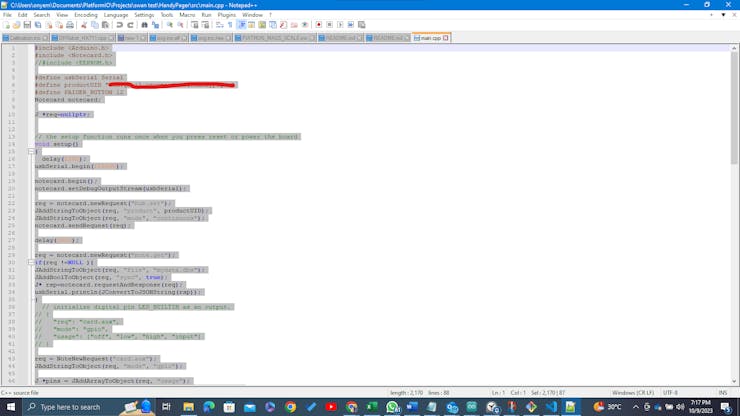Click the Open file toolbar icon

pos(17,25)
